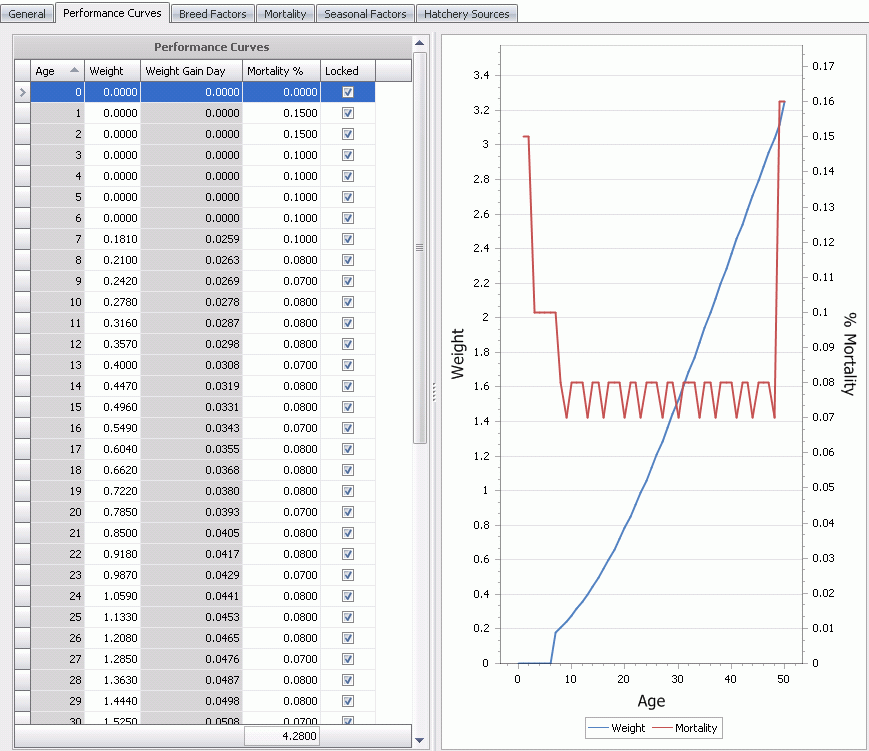
Task: Click current row indicator arrow for age 0
Action: coord(22,92)
